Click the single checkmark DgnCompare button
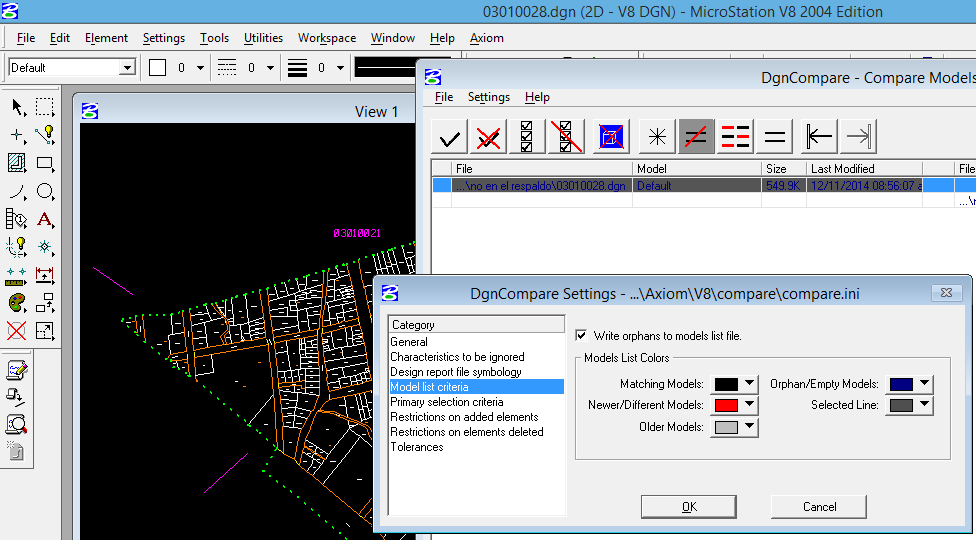Image resolution: width=976 pixels, height=540 pixels. 449,137
